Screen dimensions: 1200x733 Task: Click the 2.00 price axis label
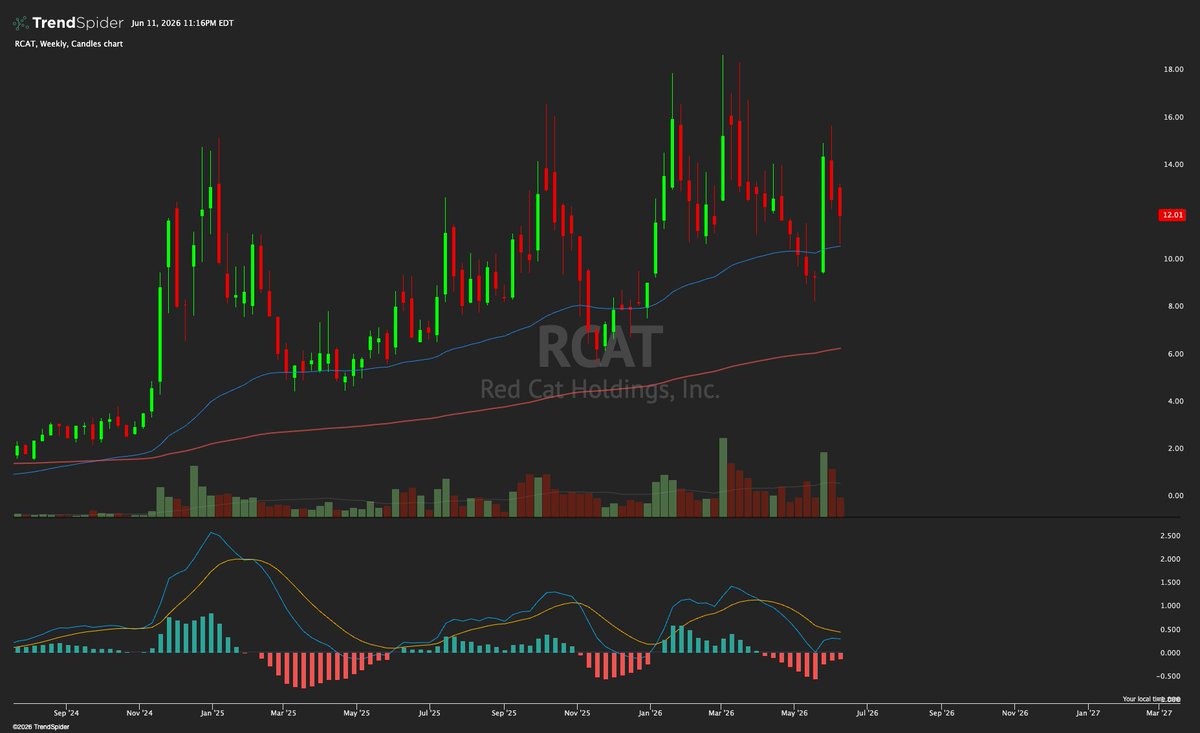point(1176,449)
